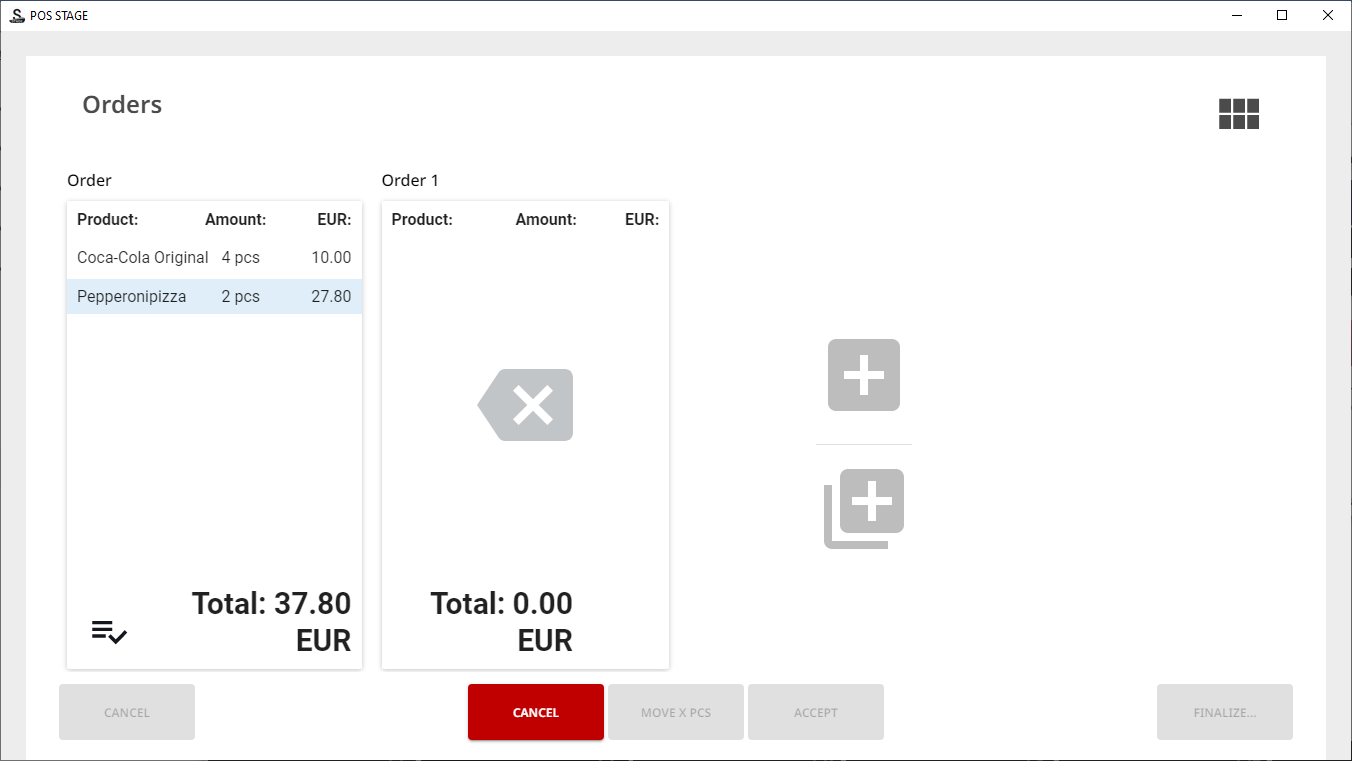This screenshot has width=1352, height=761.
Task: Click the POS STAGE app icon in title bar
Action: pyautogui.click(x=16, y=15)
